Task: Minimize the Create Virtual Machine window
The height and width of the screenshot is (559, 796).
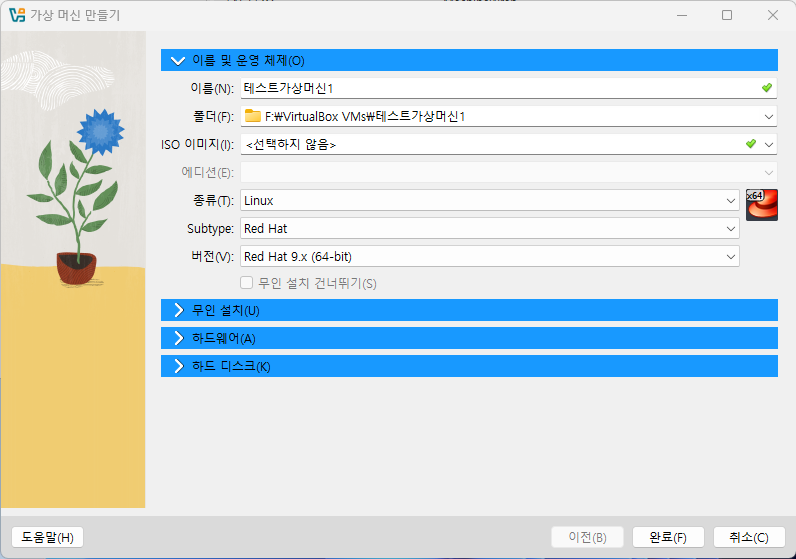Action: tap(682, 15)
